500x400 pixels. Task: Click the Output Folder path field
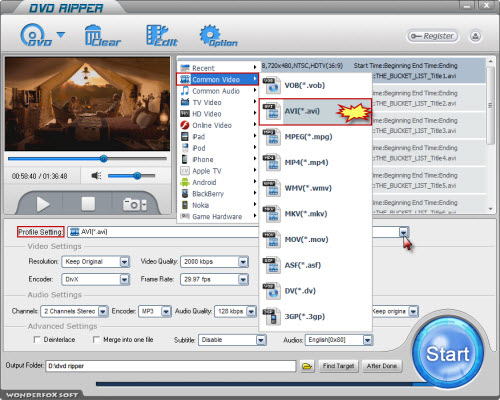point(171,366)
